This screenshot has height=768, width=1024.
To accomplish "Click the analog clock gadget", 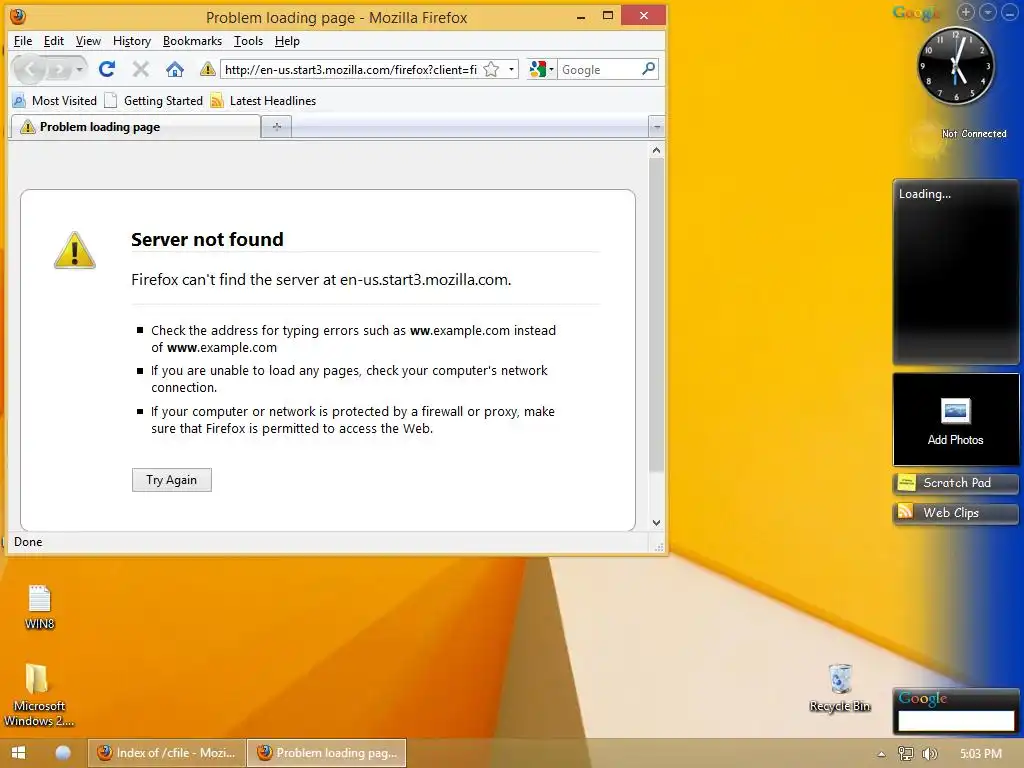I will tap(955, 65).
